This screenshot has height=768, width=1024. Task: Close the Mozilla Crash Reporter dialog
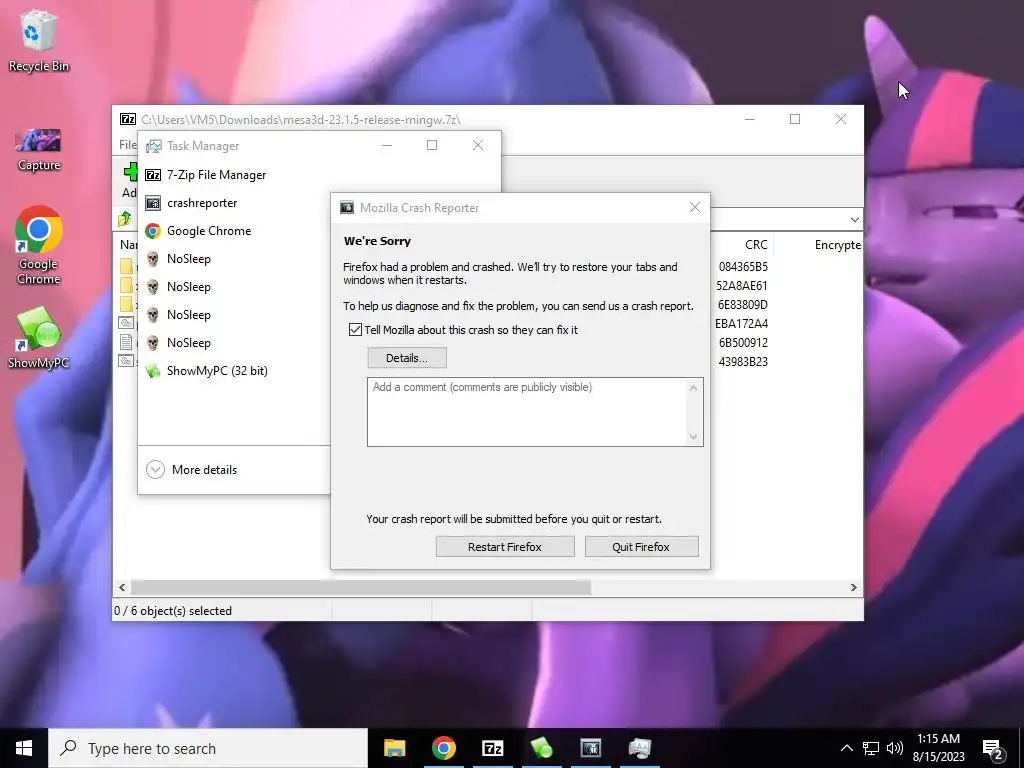(695, 207)
